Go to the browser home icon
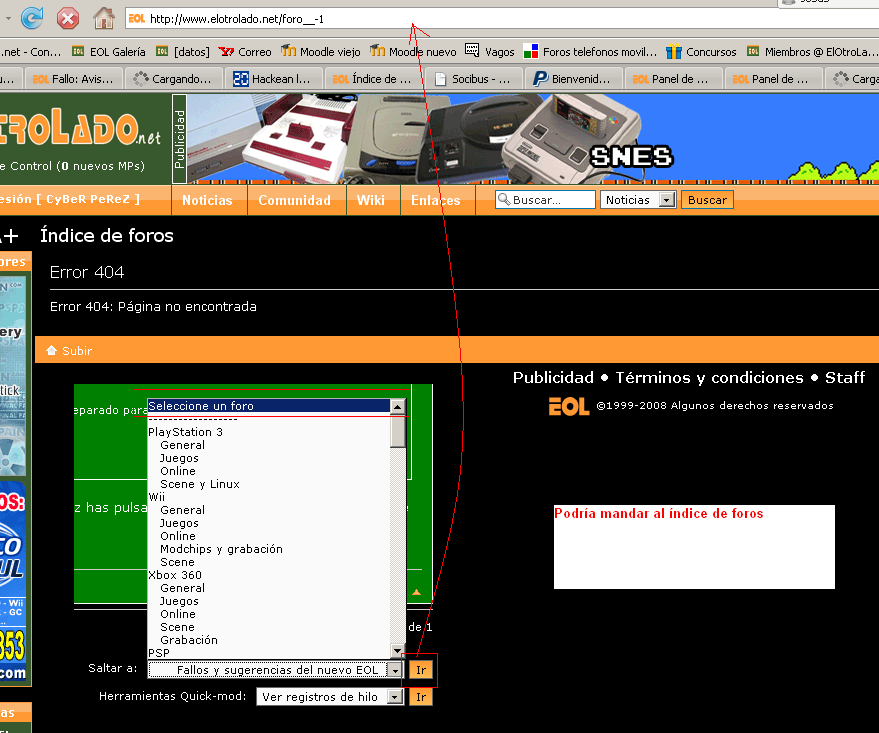The width and height of the screenshot is (879, 733). pyautogui.click(x=104, y=18)
